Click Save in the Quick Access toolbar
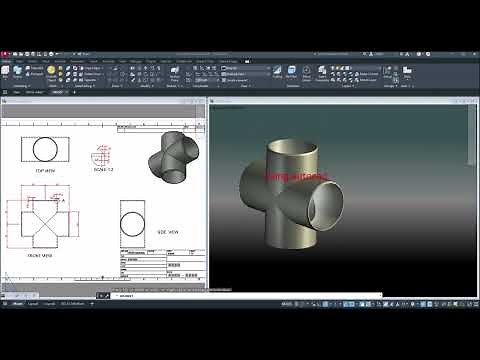This screenshot has height=360, width=480. [27, 54]
